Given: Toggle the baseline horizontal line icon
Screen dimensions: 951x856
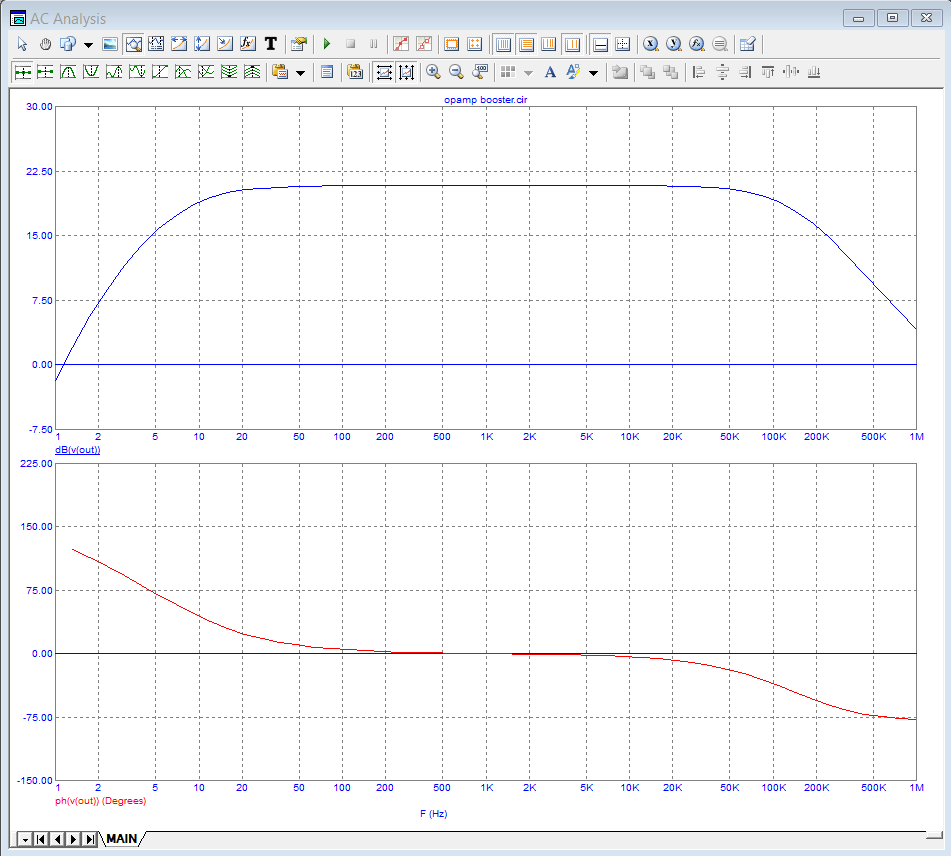Looking at the screenshot, I should click(600, 44).
